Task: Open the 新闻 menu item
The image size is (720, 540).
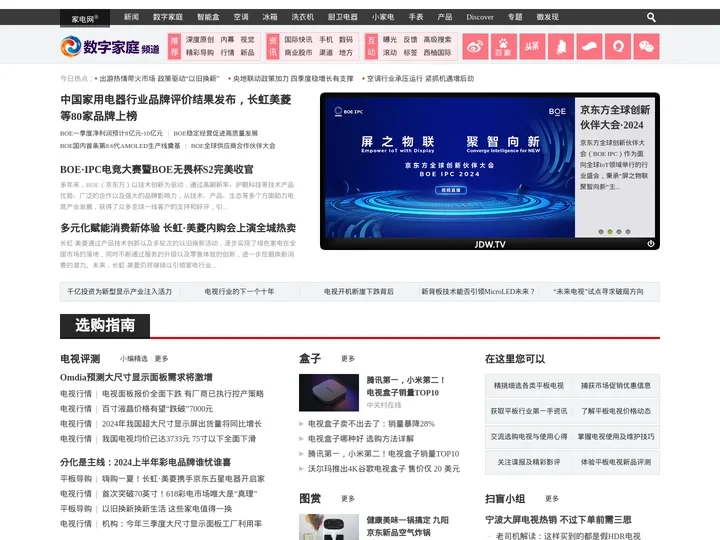Action: (x=131, y=17)
